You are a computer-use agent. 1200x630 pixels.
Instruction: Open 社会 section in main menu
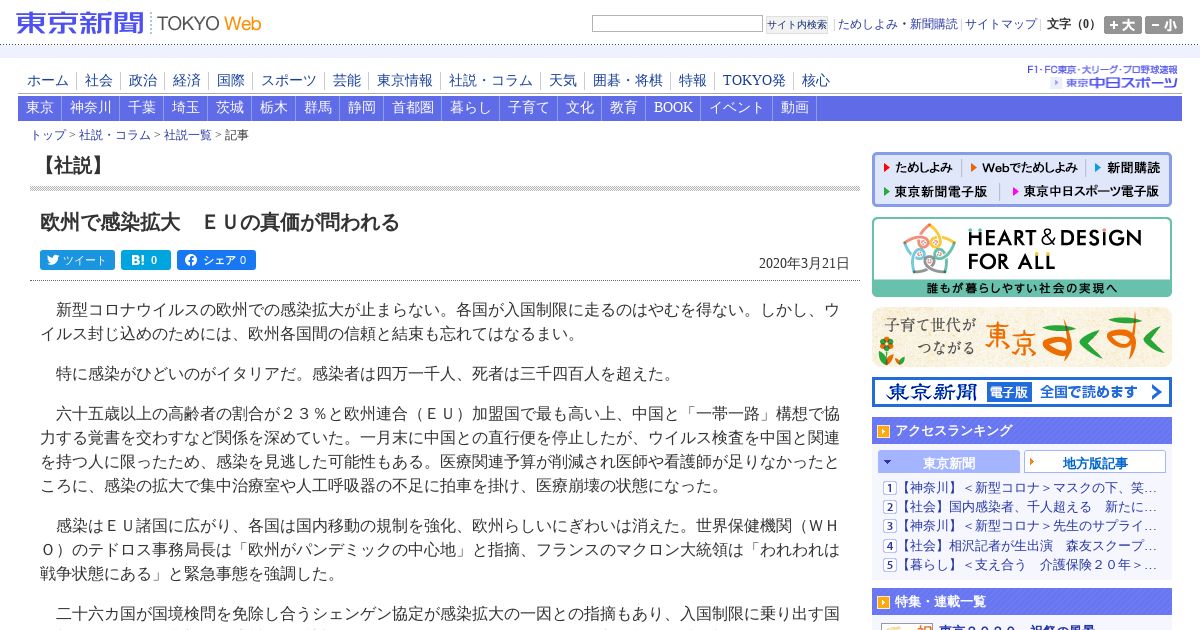click(99, 80)
